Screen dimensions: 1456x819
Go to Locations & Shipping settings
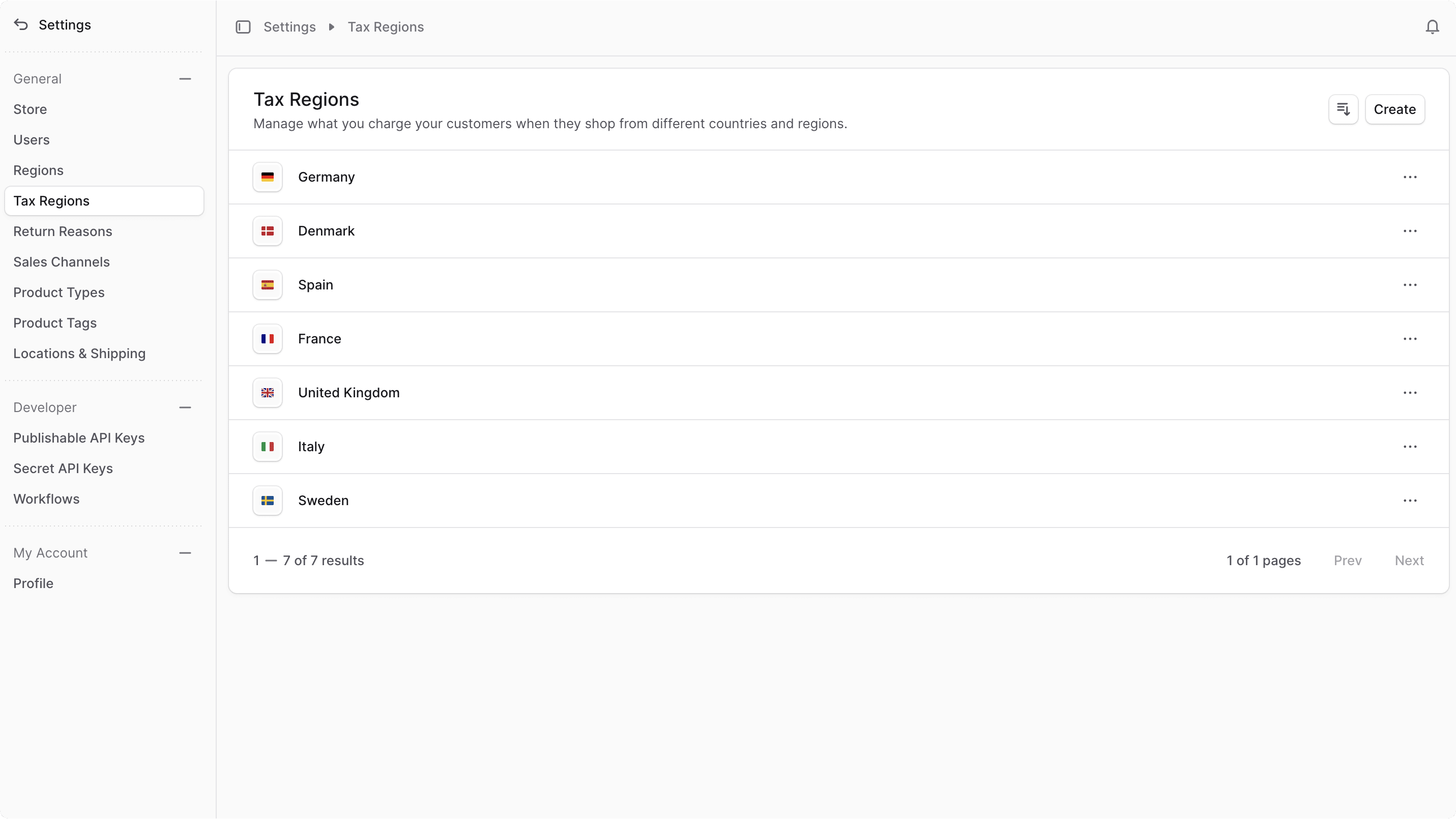pos(80,354)
